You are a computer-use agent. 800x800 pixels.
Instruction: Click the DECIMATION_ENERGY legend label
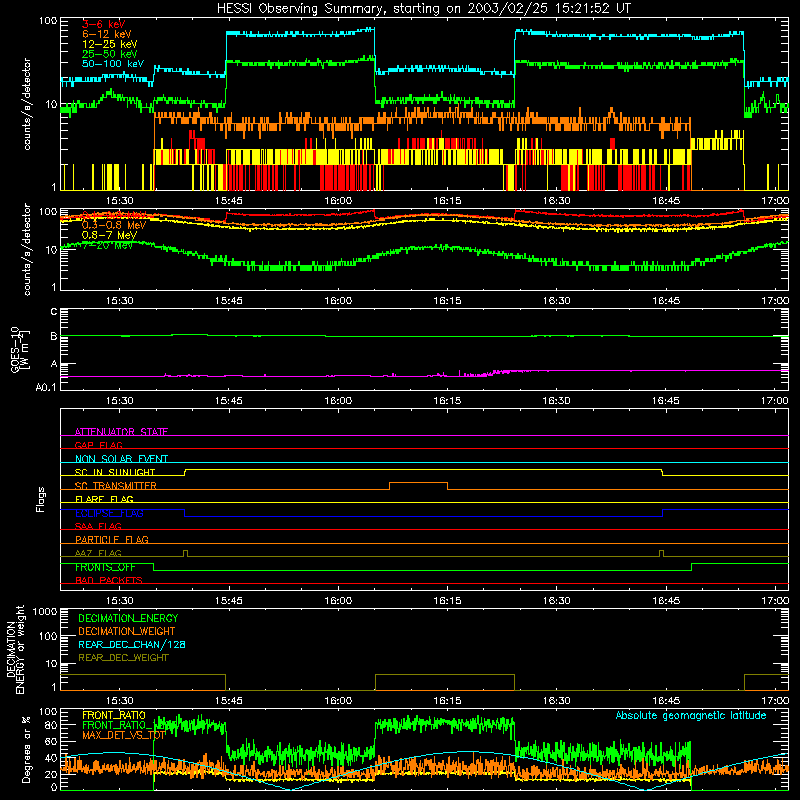128,618
